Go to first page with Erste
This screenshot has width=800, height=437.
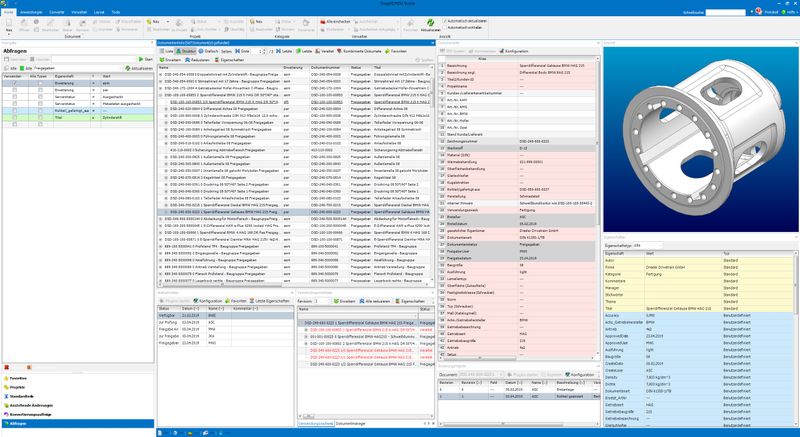[x=242, y=52]
